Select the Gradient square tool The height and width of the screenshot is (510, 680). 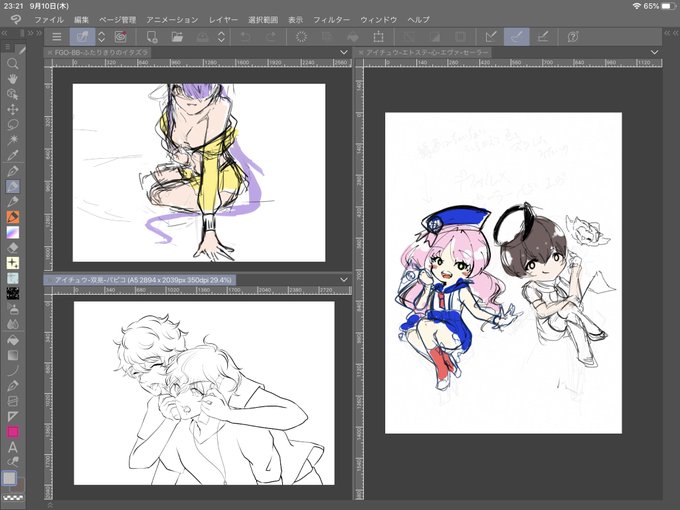(13, 356)
